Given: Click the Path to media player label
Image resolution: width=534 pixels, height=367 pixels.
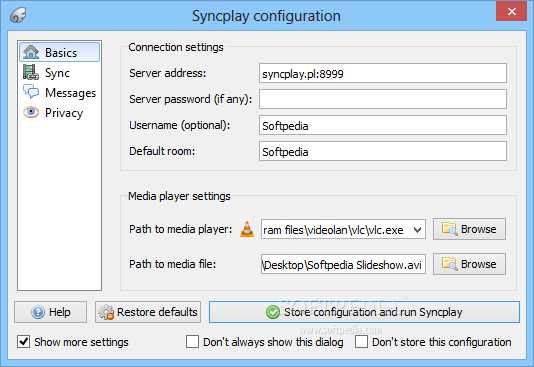Looking at the screenshot, I should click(180, 229).
